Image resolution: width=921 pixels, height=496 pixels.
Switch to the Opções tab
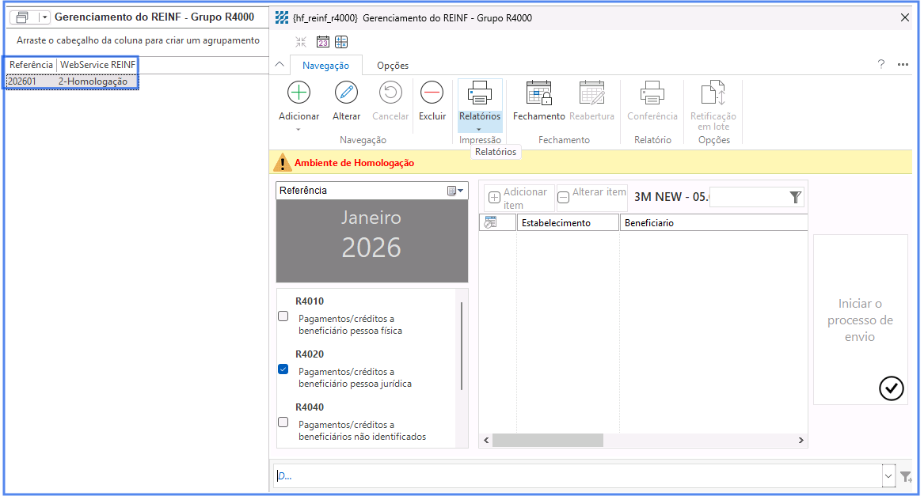click(392, 65)
